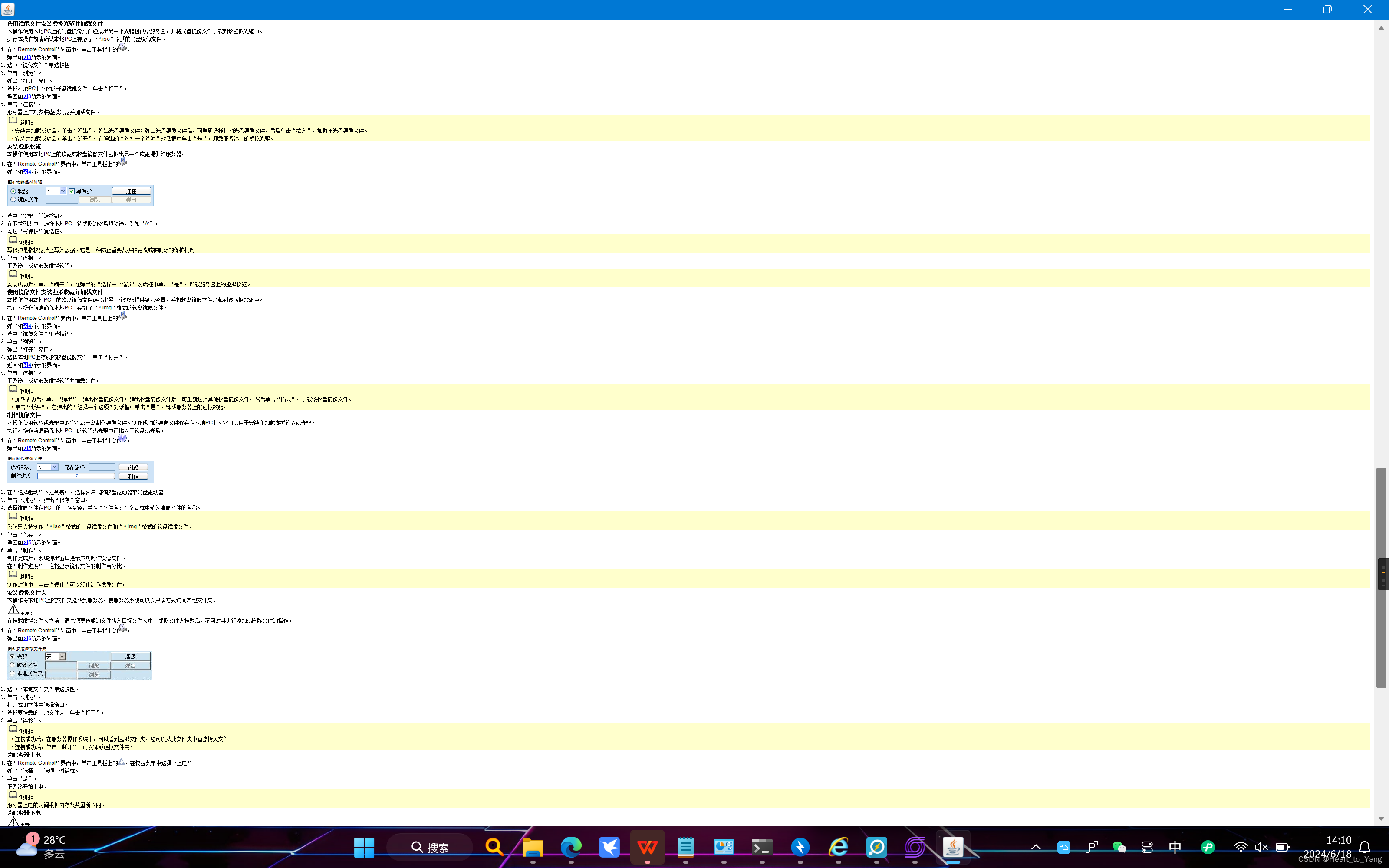Click the Java icon in the title bar

8,9
